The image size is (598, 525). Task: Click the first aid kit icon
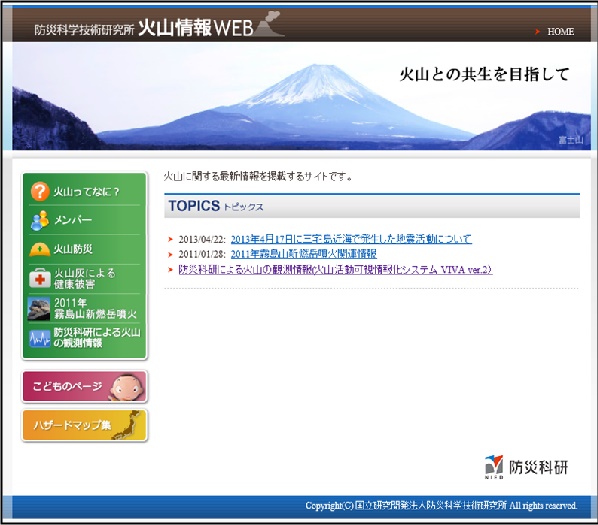[40, 278]
